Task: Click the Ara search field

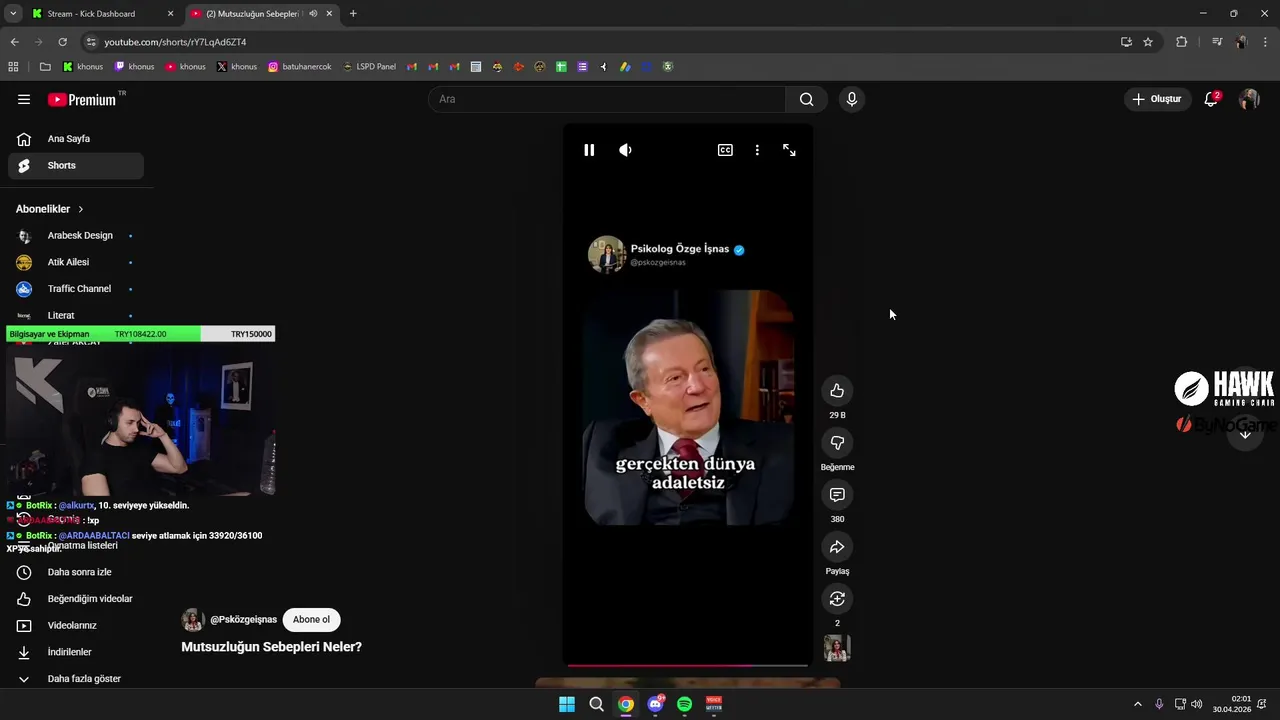Action: (x=607, y=99)
